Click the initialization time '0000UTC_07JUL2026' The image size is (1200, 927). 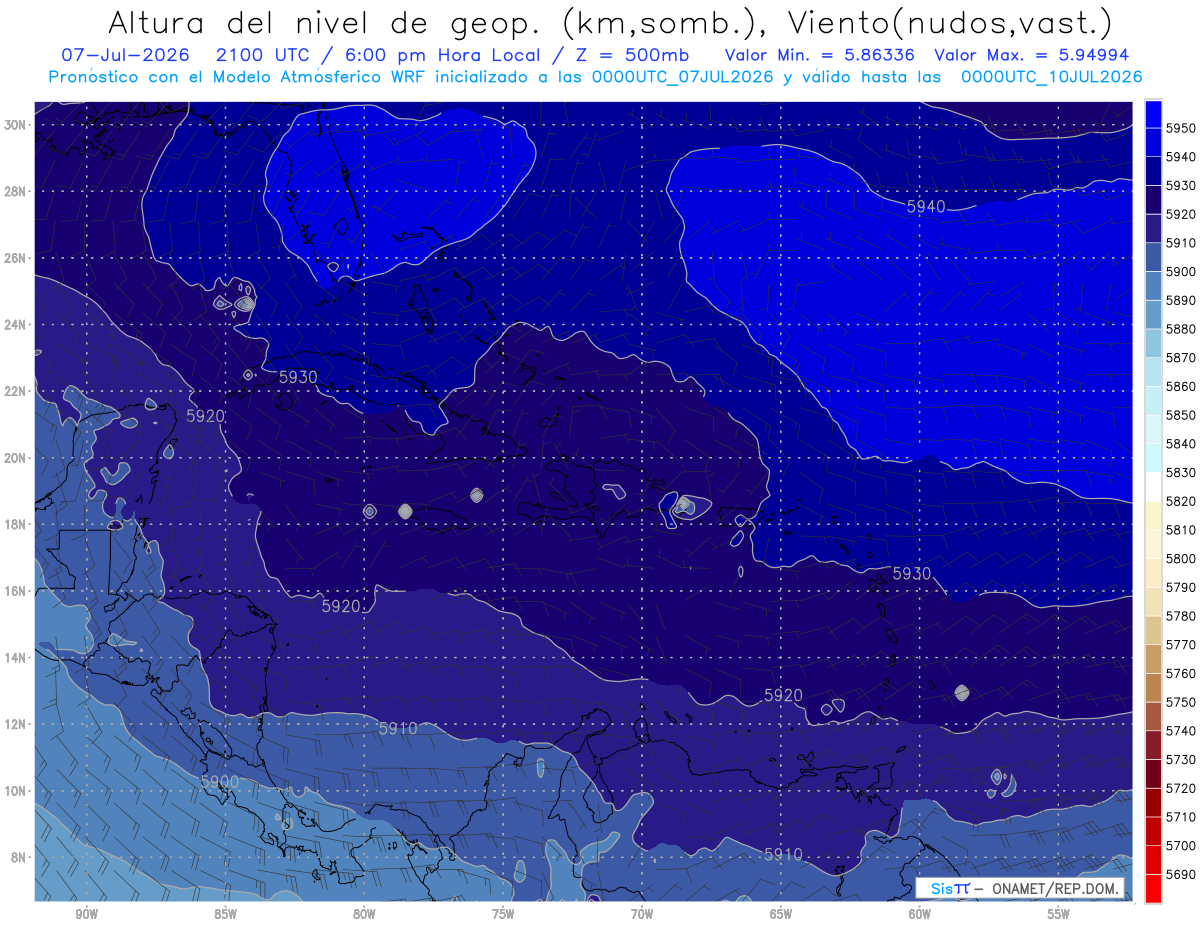pos(683,77)
